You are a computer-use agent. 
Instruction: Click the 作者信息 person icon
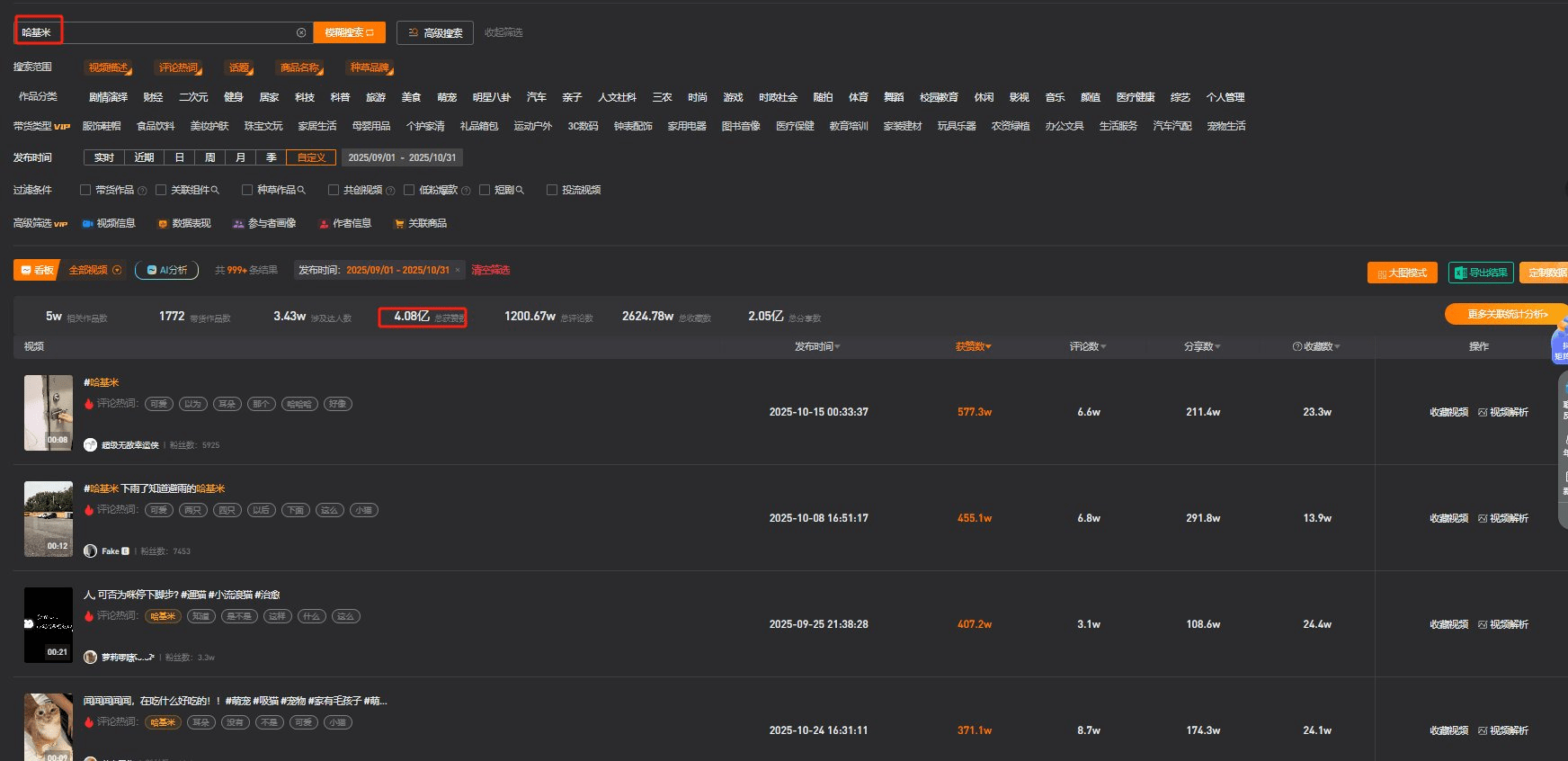[x=324, y=224]
